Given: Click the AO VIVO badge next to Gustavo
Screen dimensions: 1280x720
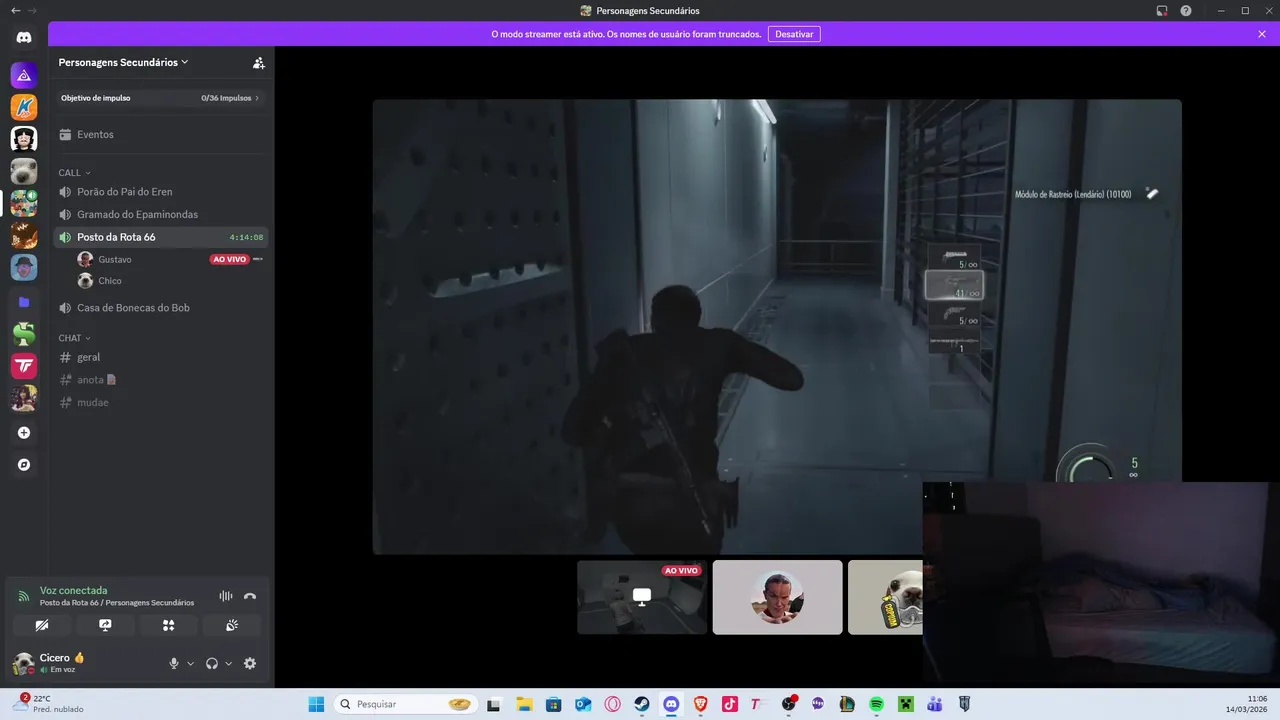Looking at the screenshot, I should [x=229, y=259].
